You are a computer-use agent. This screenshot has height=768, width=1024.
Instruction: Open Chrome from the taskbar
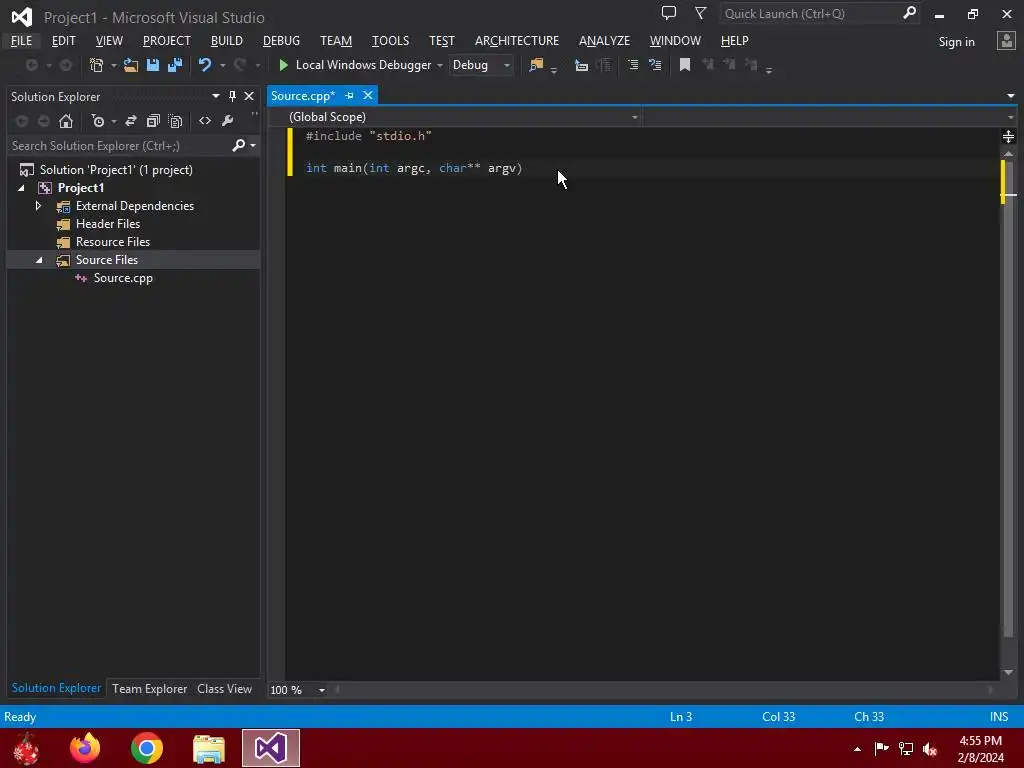point(147,748)
